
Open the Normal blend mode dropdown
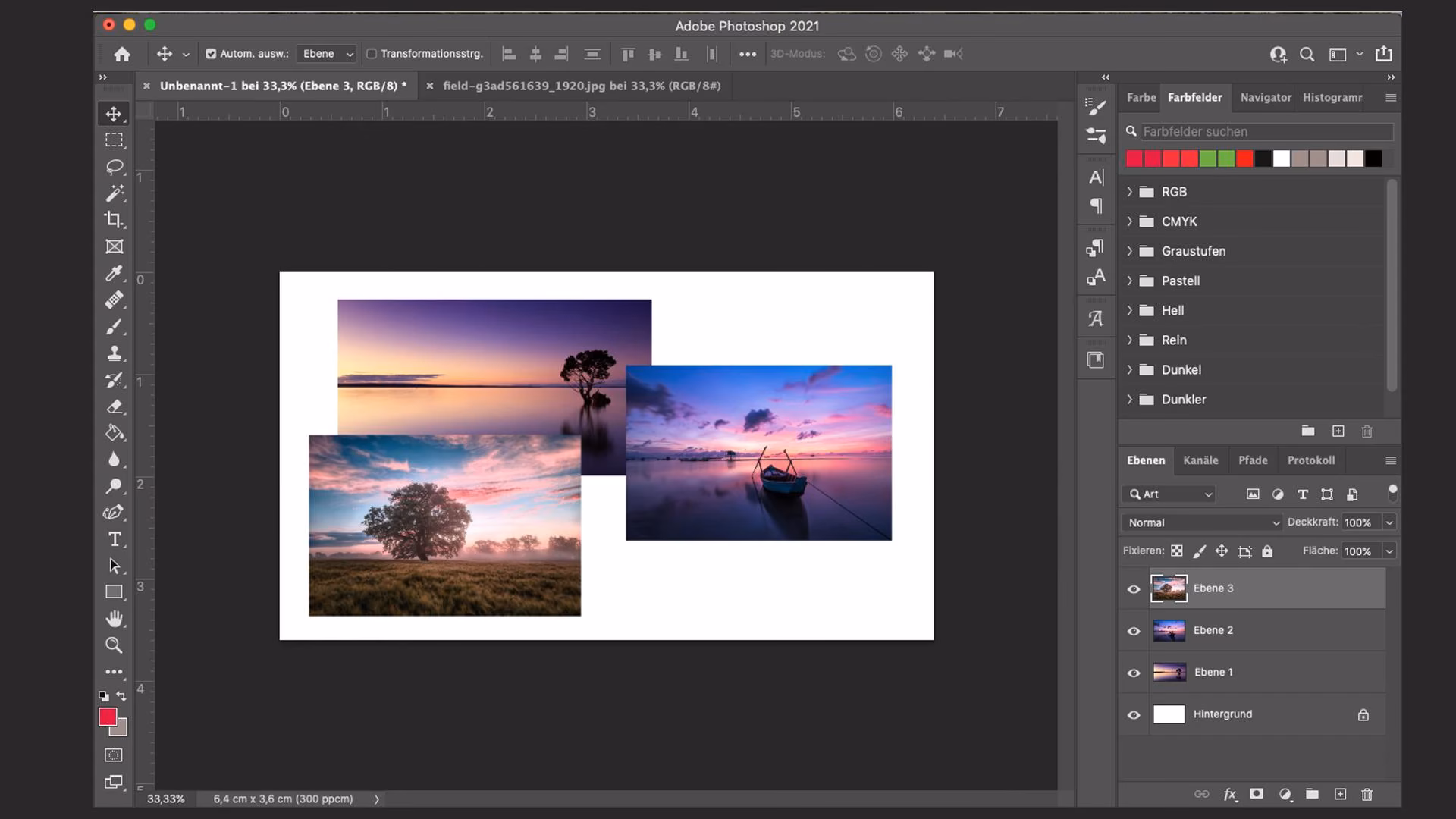(x=1200, y=522)
